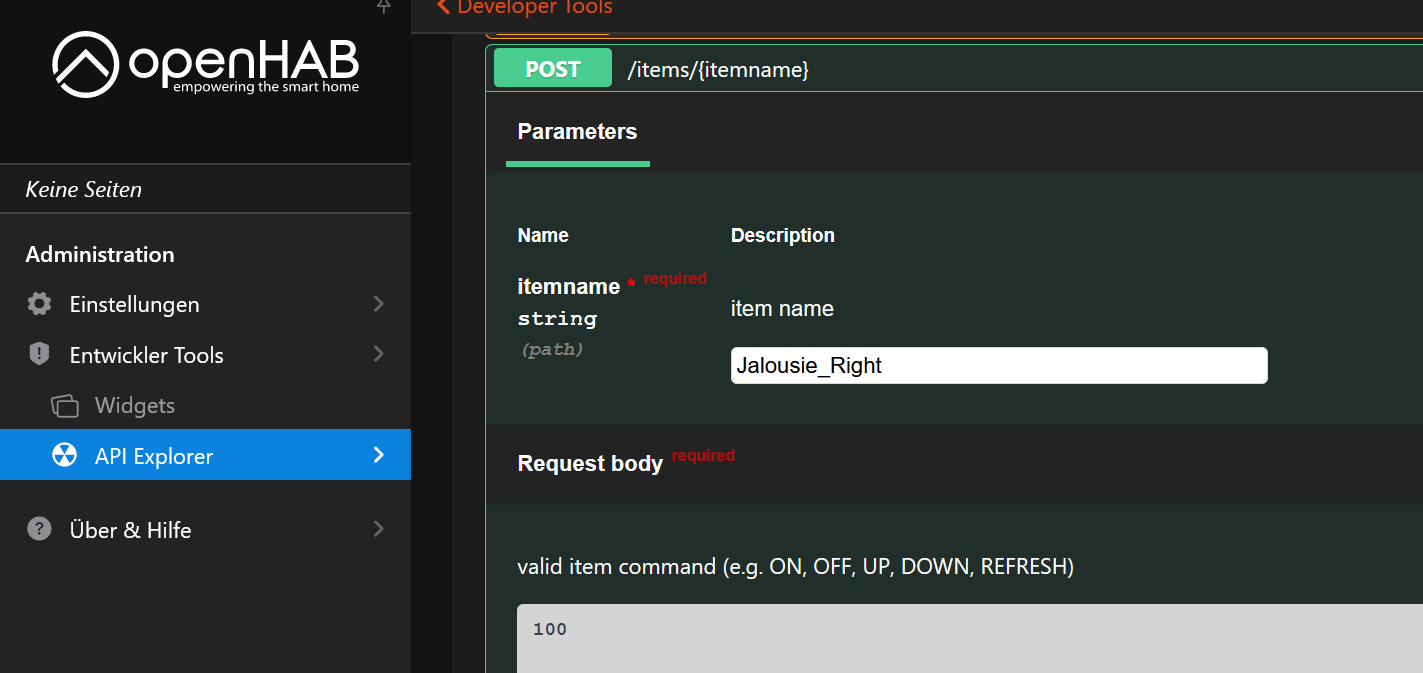1423x673 pixels.
Task: Click the Einstellungen gear icon
Action: click(39, 304)
